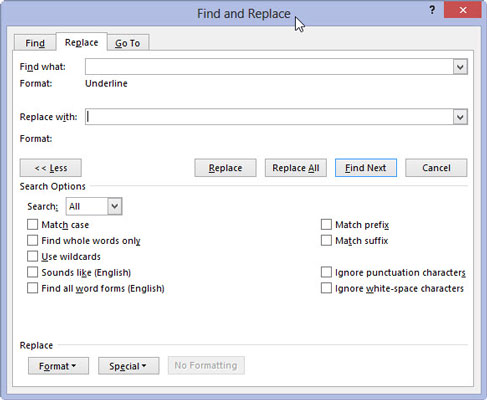Screen dimensions: 487x400
Task: Open the Replace with history dropdown
Action: point(460,117)
